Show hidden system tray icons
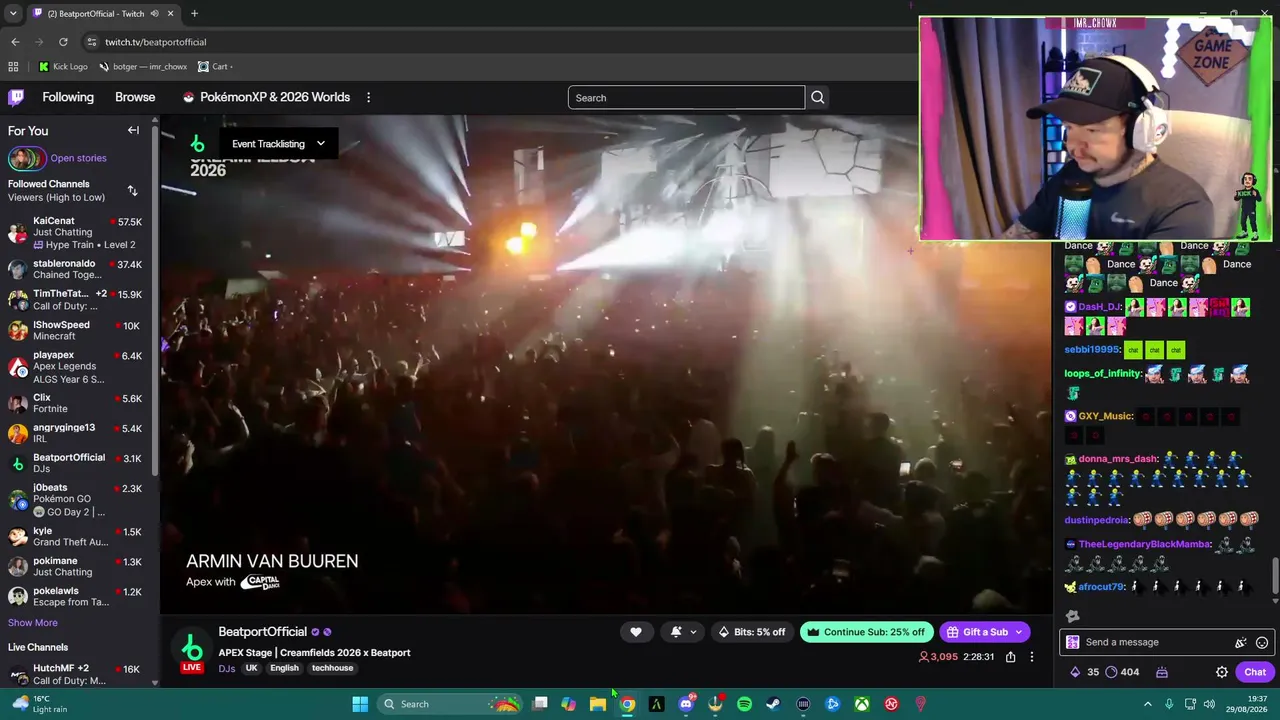 pyautogui.click(x=1147, y=704)
